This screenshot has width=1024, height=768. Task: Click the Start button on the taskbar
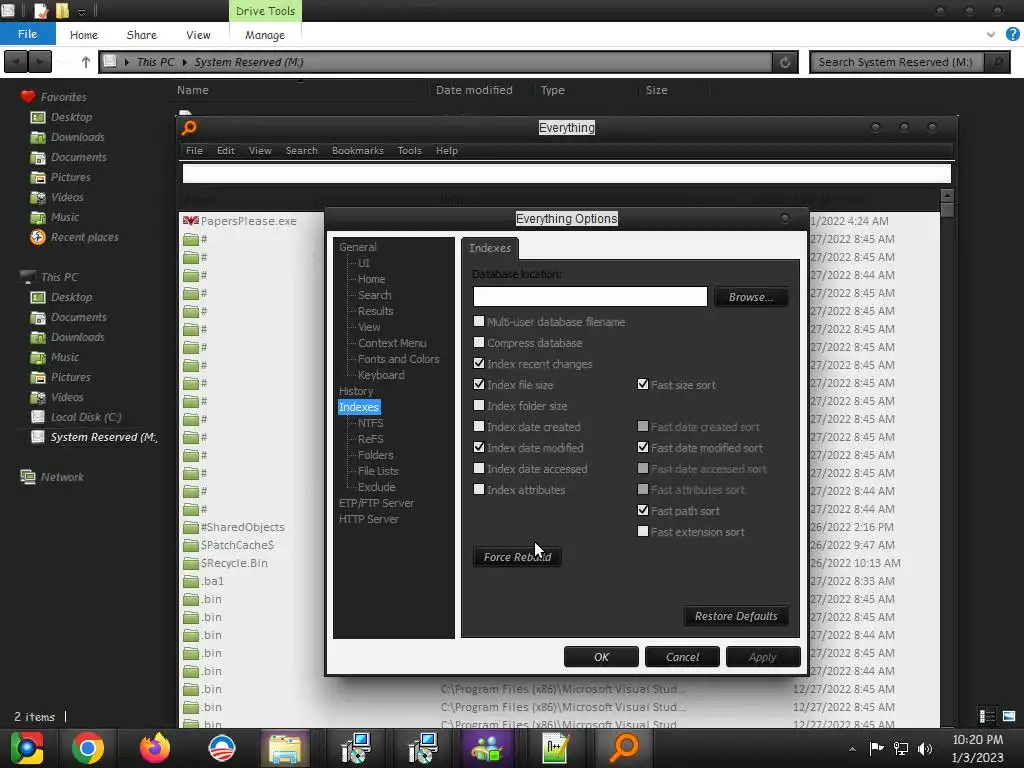(x=27, y=748)
